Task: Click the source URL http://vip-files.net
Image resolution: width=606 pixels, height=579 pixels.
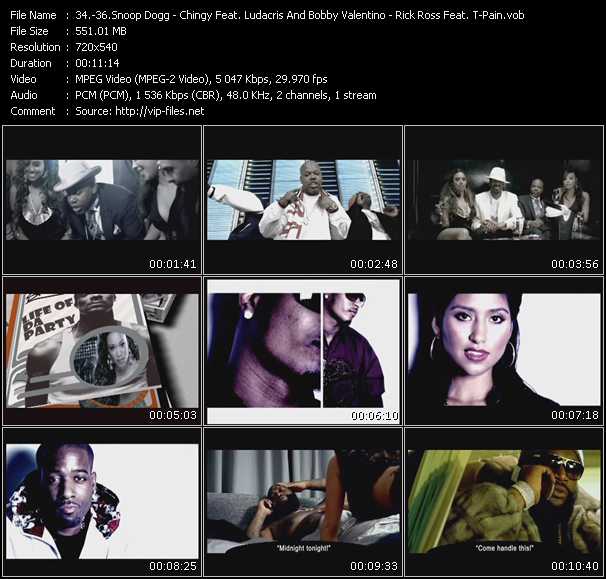Action: pos(160,111)
